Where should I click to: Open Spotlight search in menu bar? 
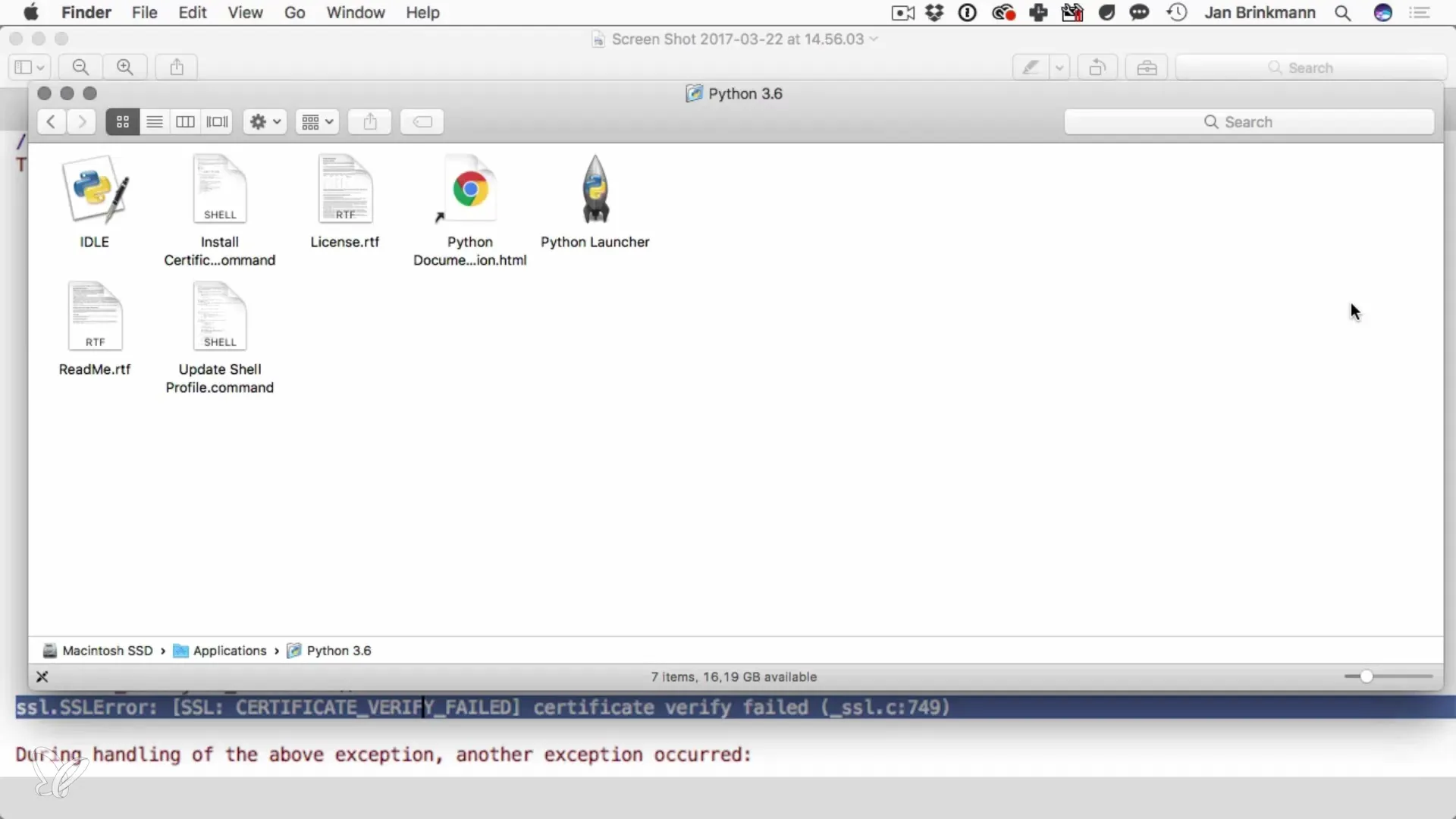(x=1343, y=12)
